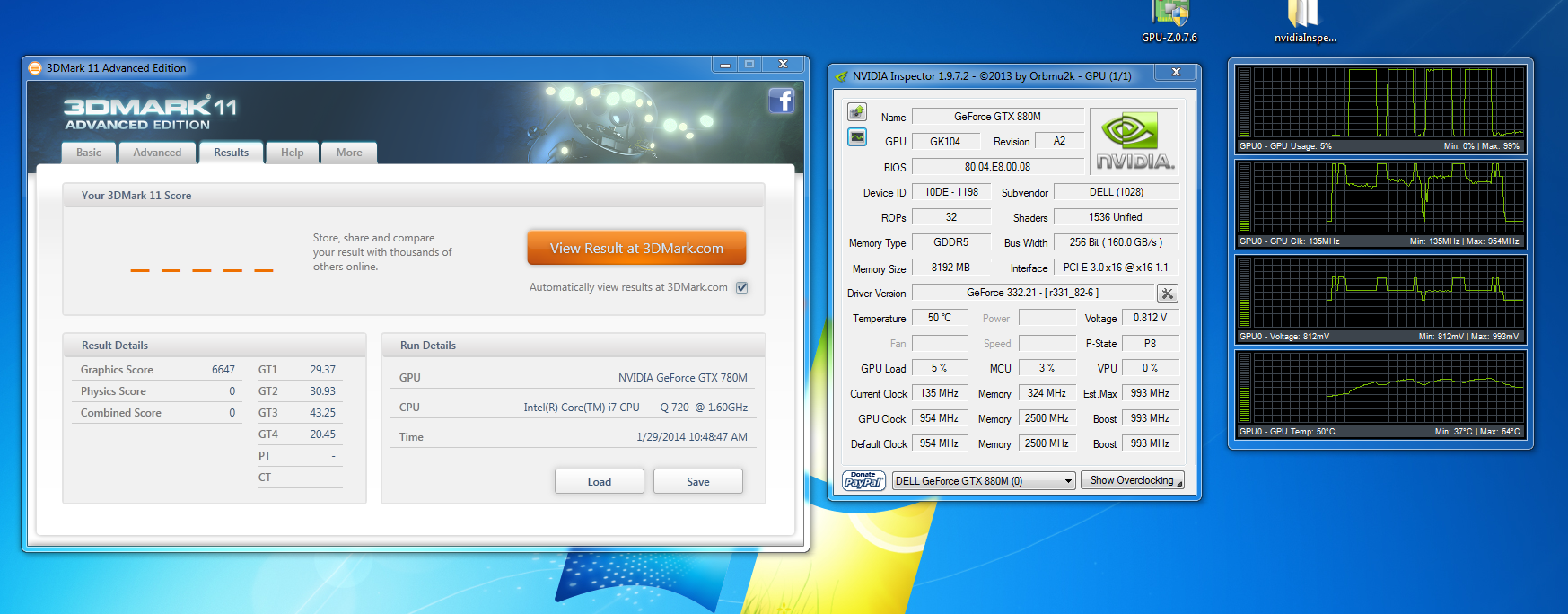Click the BIOS field '80.04.E8.00.08'

pos(997,167)
